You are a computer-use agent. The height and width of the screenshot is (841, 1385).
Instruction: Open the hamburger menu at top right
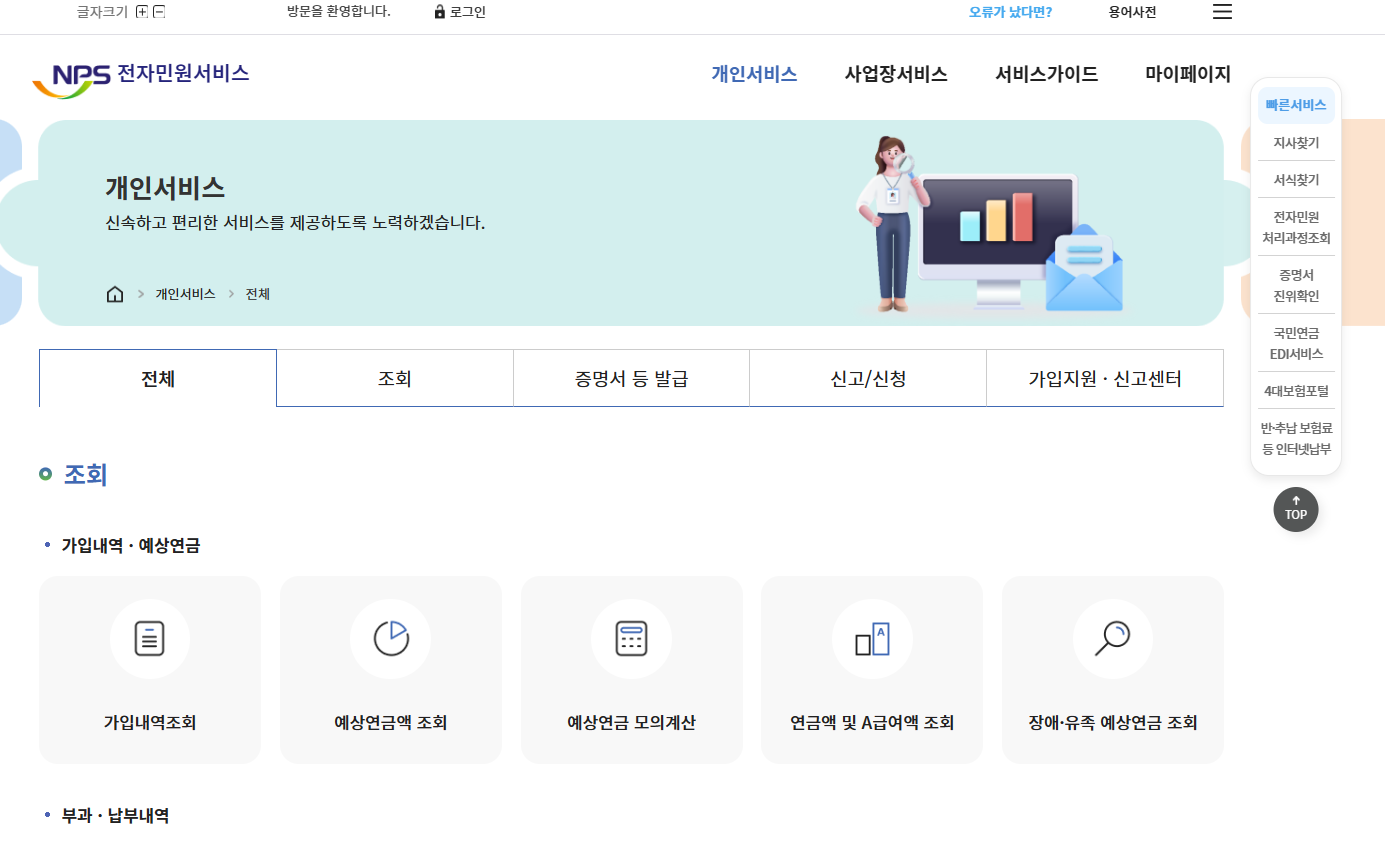click(x=1222, y=12)
